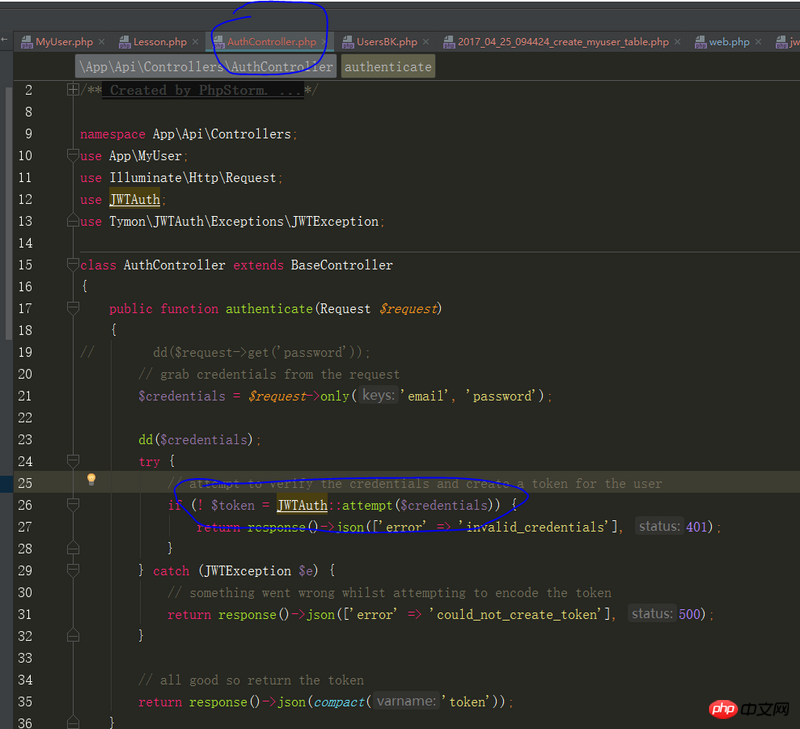This screenshot has width=800, height=729.
Task: Close the UsersBK.php tab
Action: click(x=426, y=42)
